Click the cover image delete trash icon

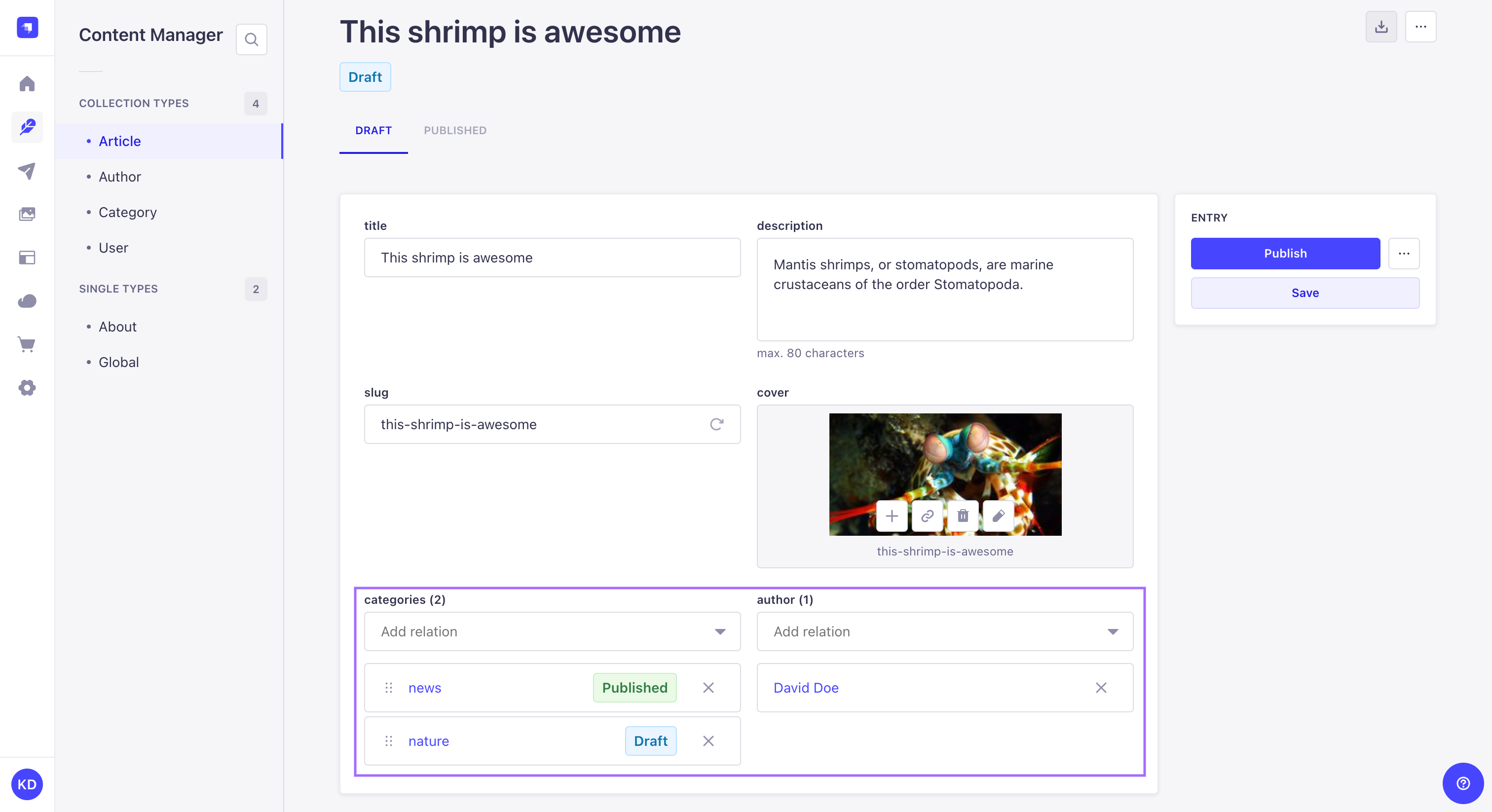tap(962, 517)
